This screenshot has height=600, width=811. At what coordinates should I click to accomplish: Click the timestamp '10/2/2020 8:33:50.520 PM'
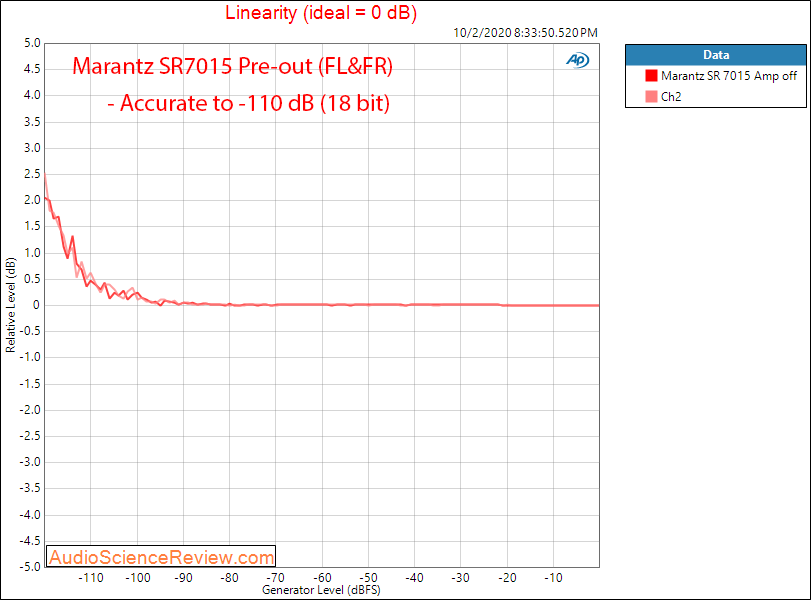525,33
